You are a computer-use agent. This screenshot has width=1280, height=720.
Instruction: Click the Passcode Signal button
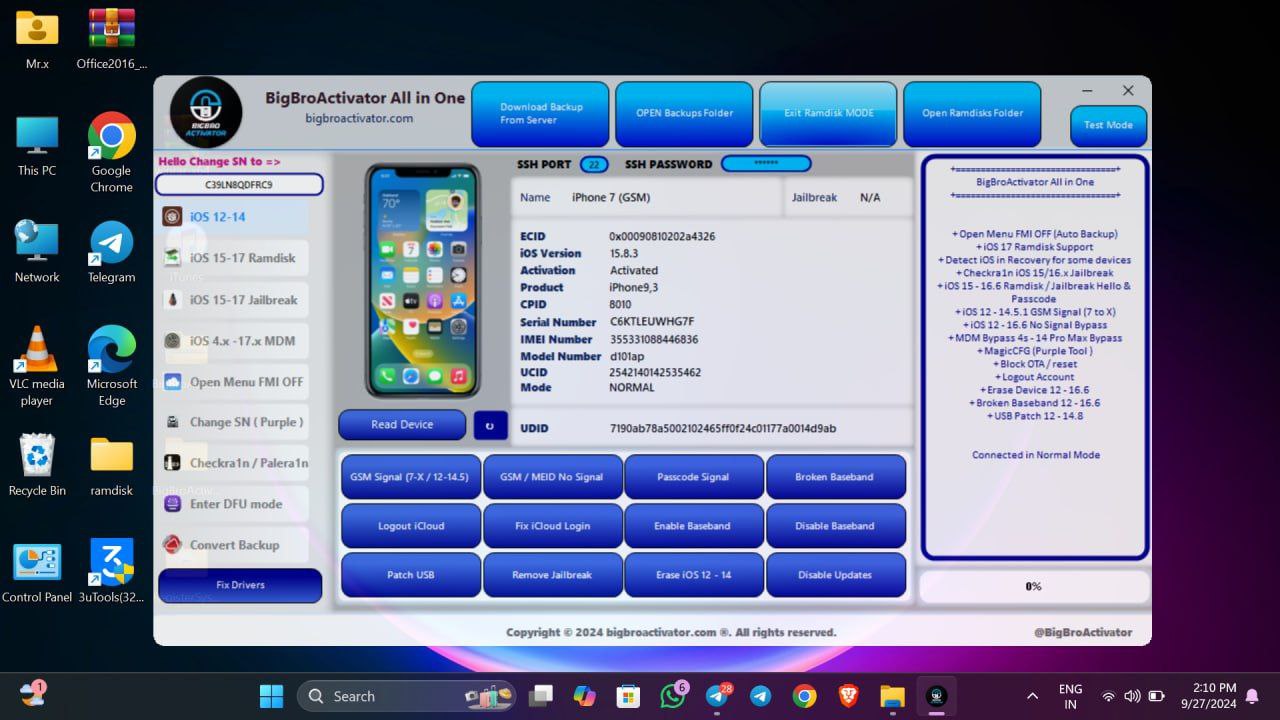[x=694, y=477]
